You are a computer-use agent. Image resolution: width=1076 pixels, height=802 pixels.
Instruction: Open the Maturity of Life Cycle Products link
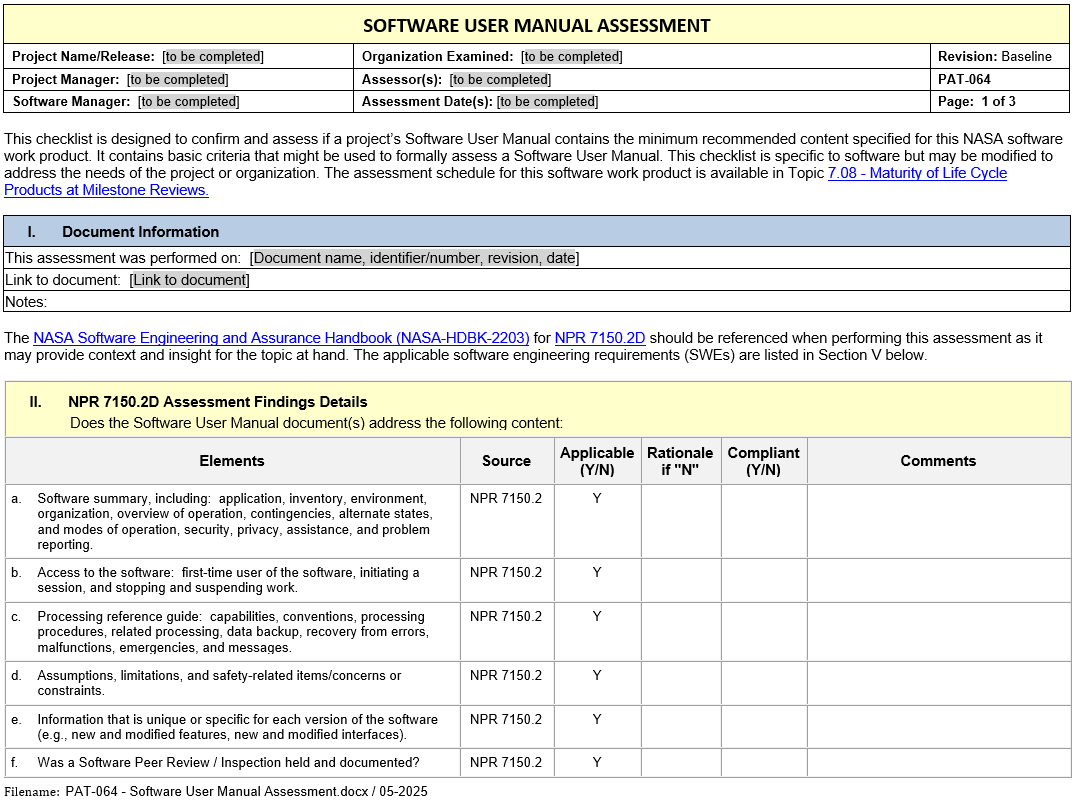click(x=917, y=173)
